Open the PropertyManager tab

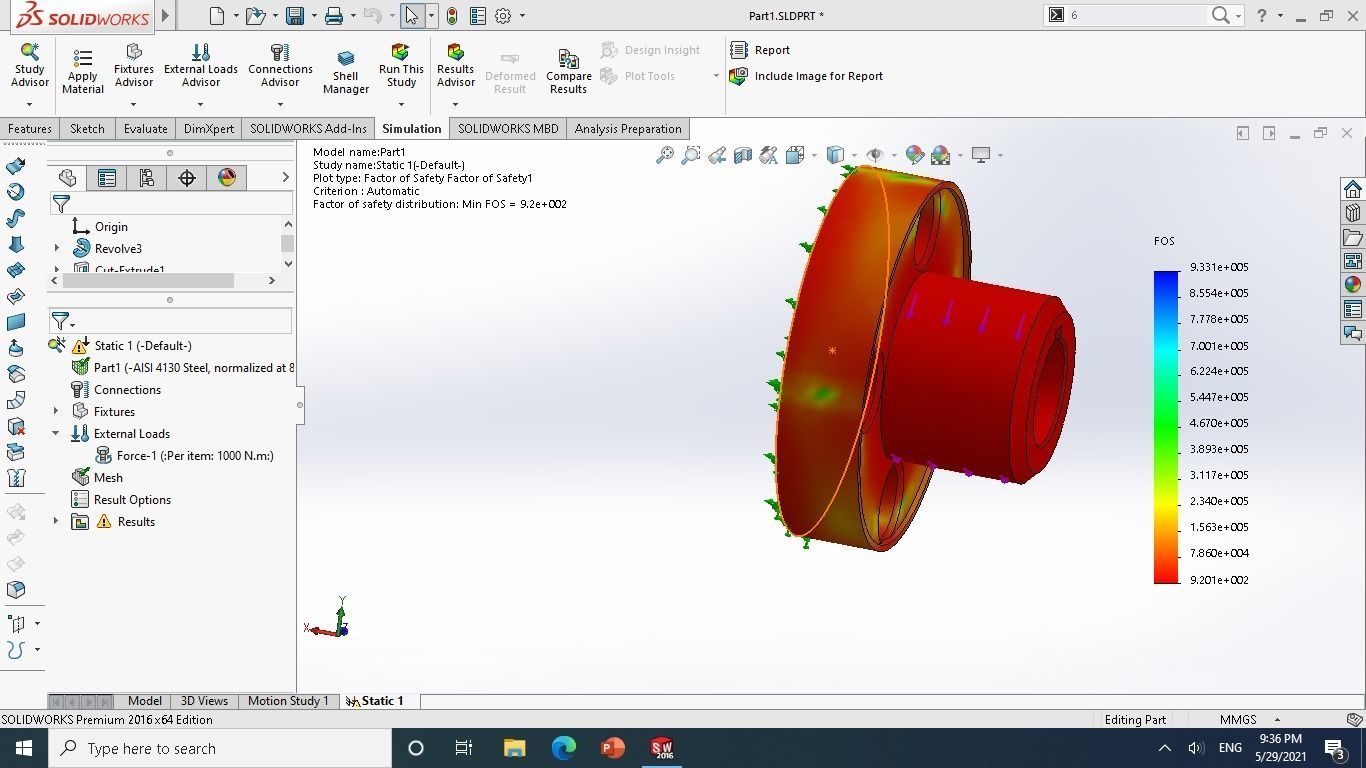tap(107, 177)
